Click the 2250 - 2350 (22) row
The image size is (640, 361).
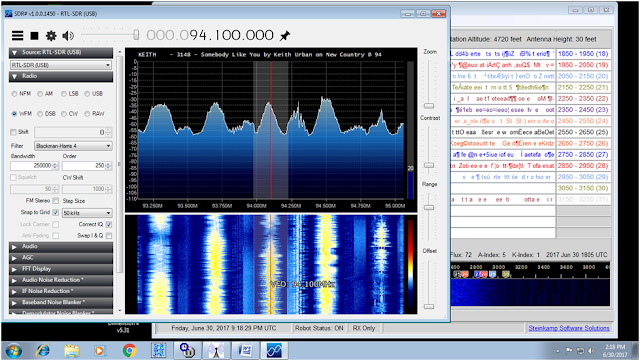point(583,99)
